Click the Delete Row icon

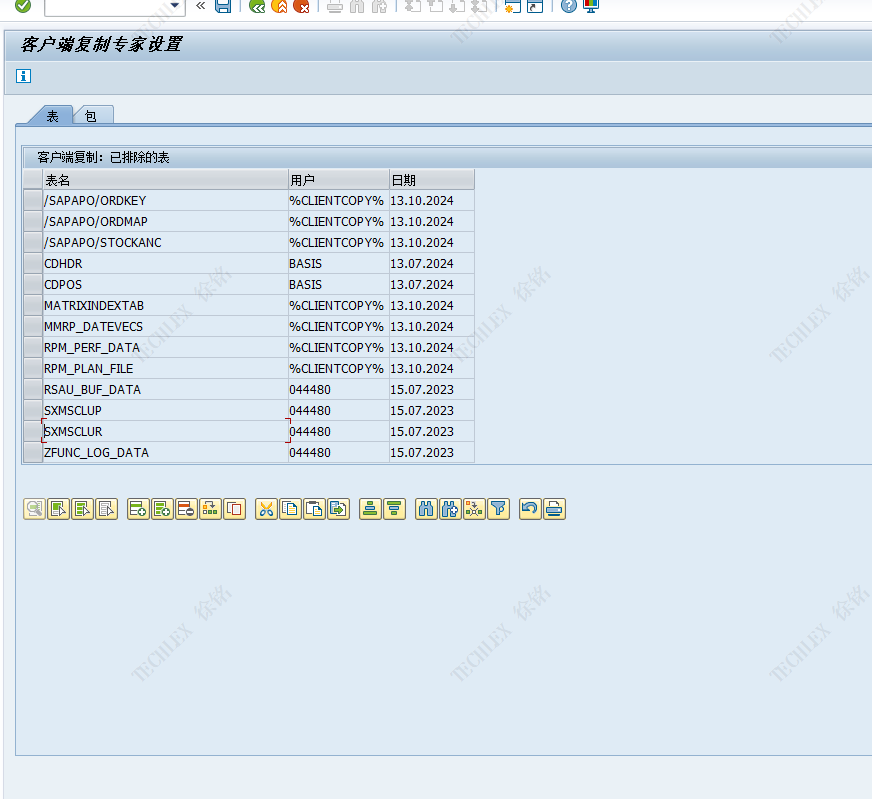tap(186, 509)
